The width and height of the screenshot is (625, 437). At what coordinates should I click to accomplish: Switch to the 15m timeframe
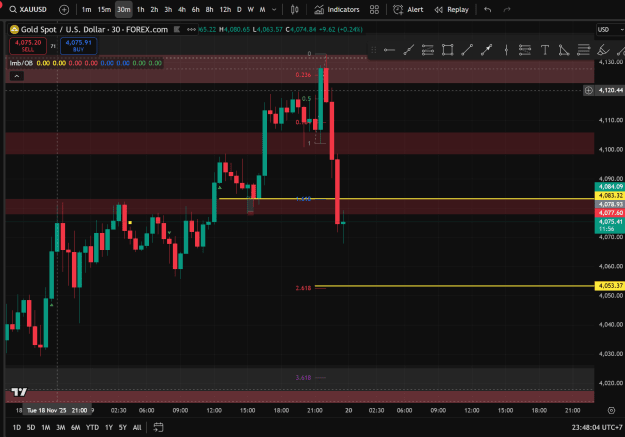pos(104,10)
